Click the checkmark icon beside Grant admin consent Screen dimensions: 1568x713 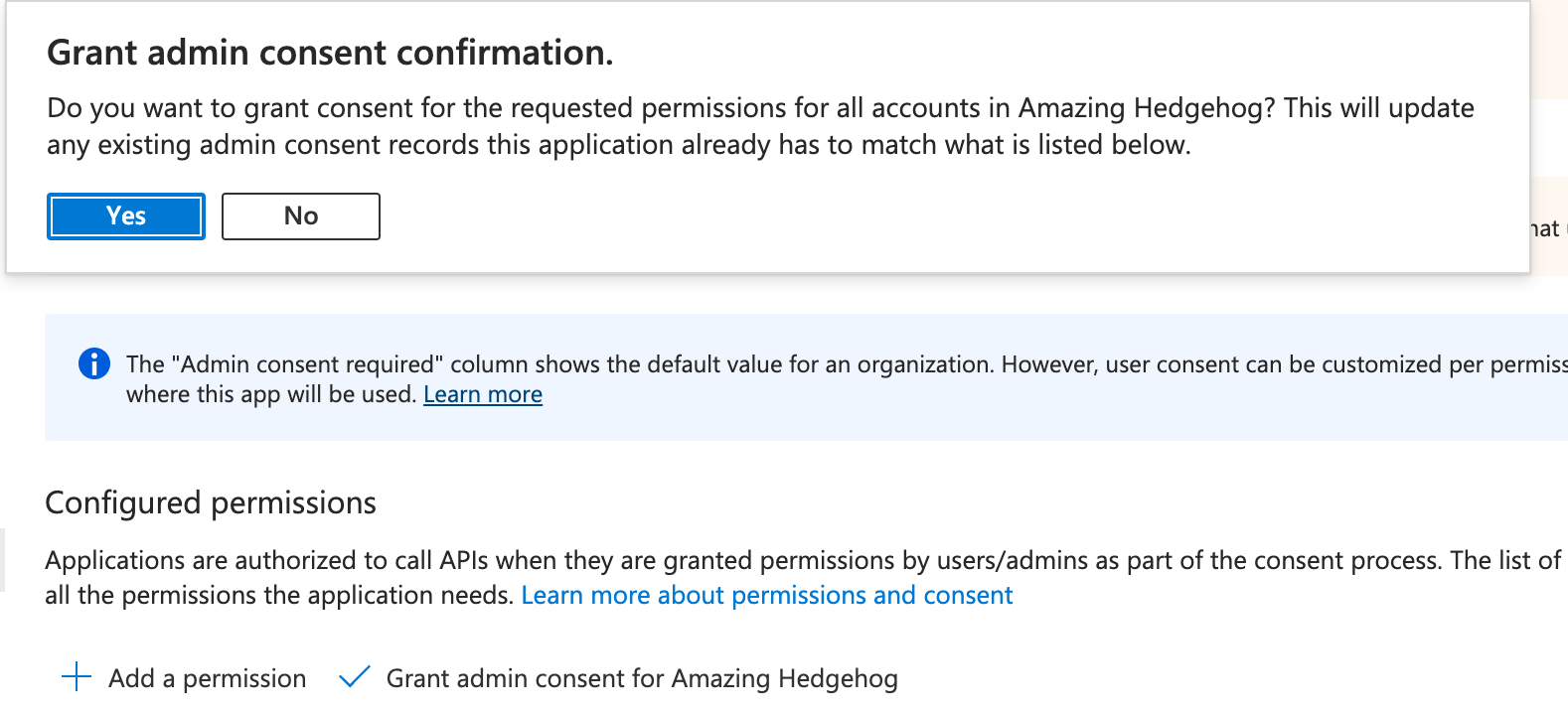point(355,677)
